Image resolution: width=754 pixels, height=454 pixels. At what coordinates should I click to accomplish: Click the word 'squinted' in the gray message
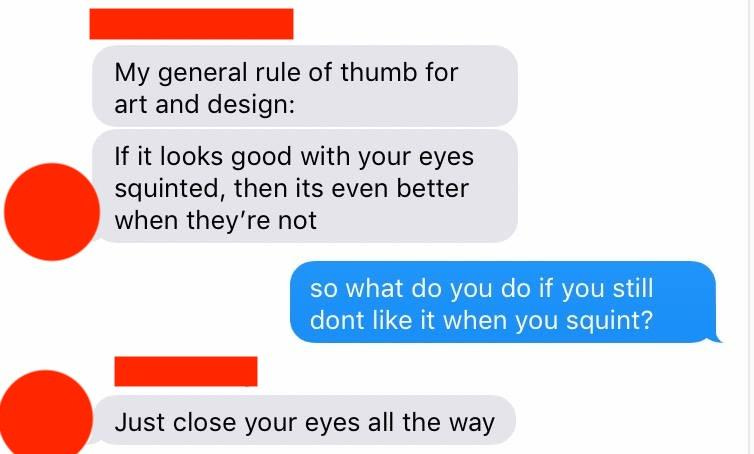coord(167,189)
